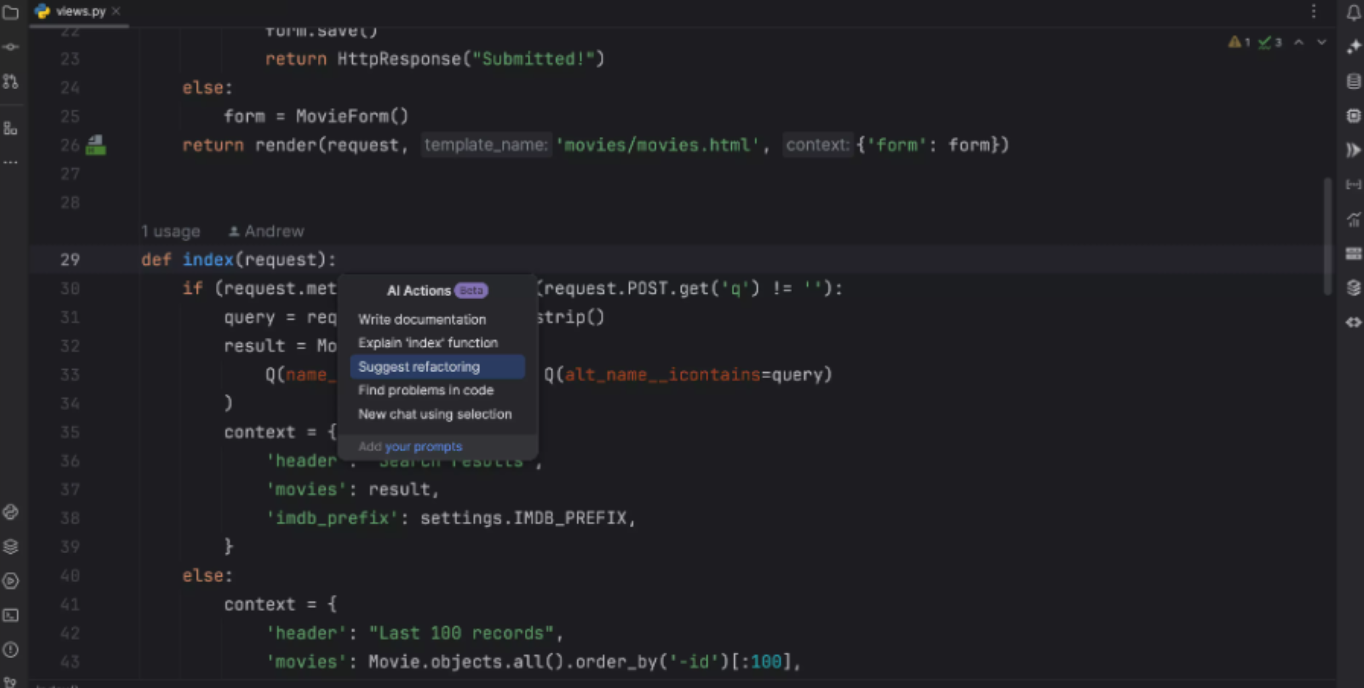This screenshot has height=688, width=1364.
Task: Open the Problems tool window
Action: (10, 650)
